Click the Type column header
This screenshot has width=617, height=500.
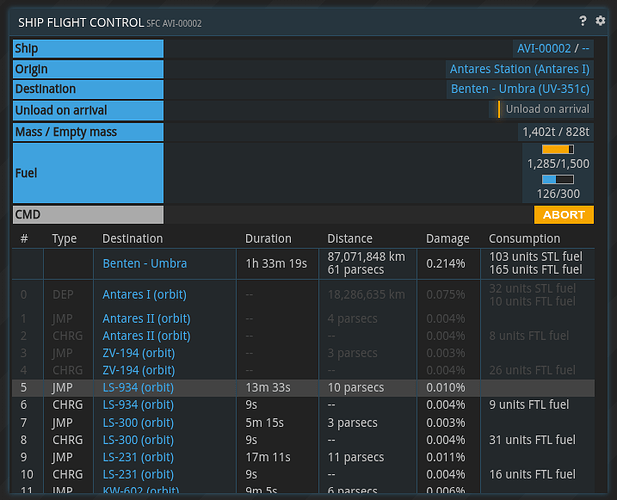64,238
